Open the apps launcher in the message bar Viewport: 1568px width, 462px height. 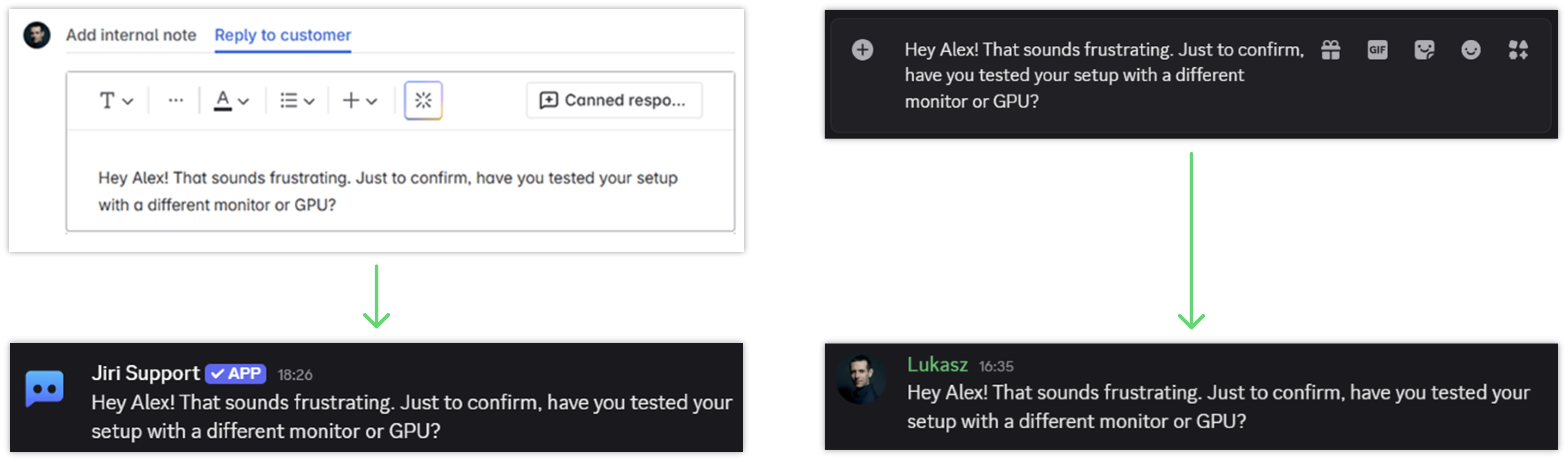pos(1519,50)
